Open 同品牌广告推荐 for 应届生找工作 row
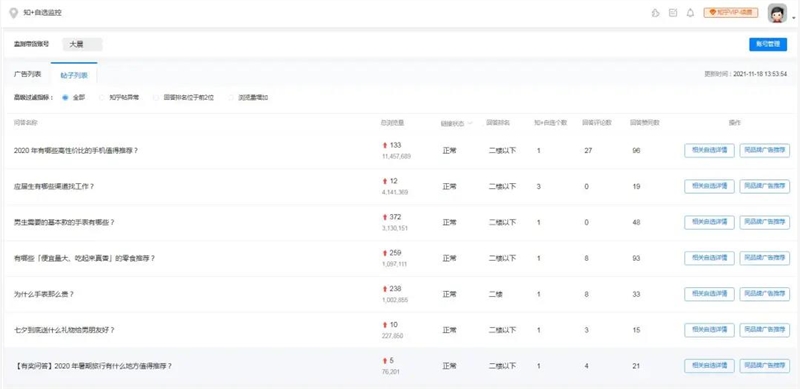 coord(764,186)
